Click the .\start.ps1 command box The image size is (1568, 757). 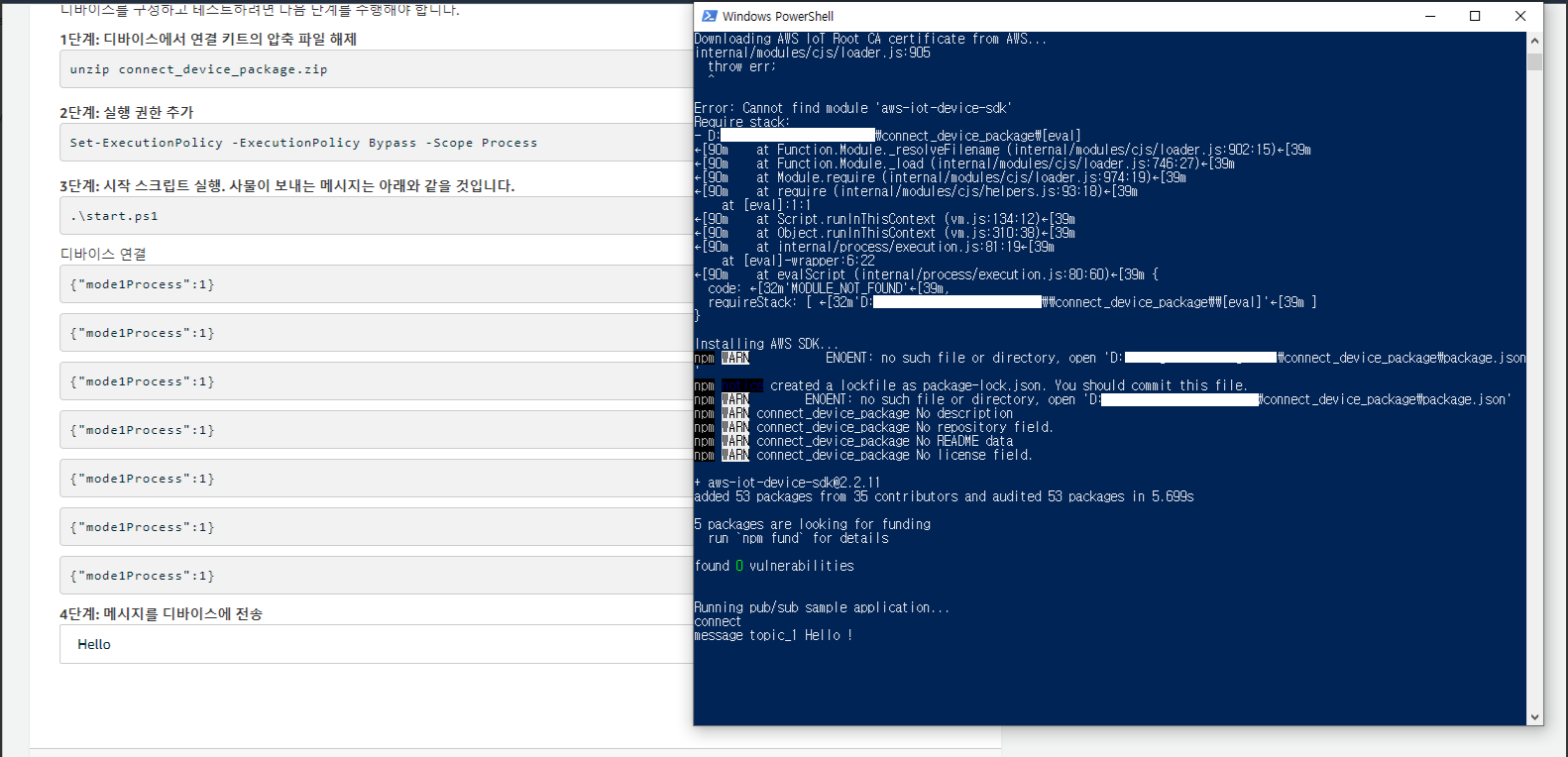coord(377,216)
